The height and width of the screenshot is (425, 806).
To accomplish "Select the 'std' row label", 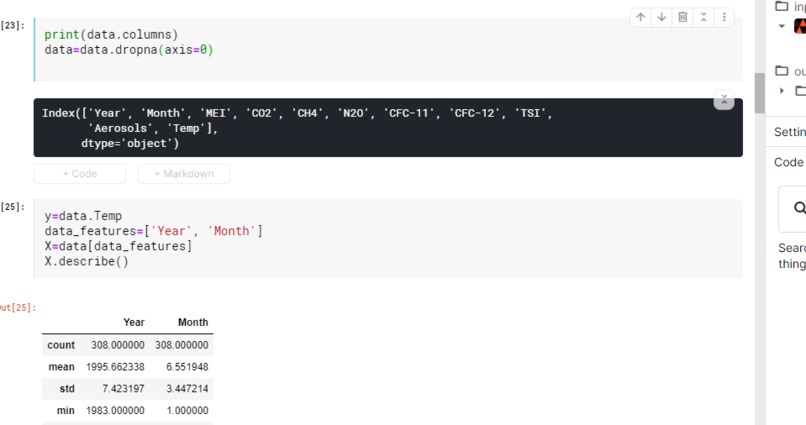I will click(67, 389).
